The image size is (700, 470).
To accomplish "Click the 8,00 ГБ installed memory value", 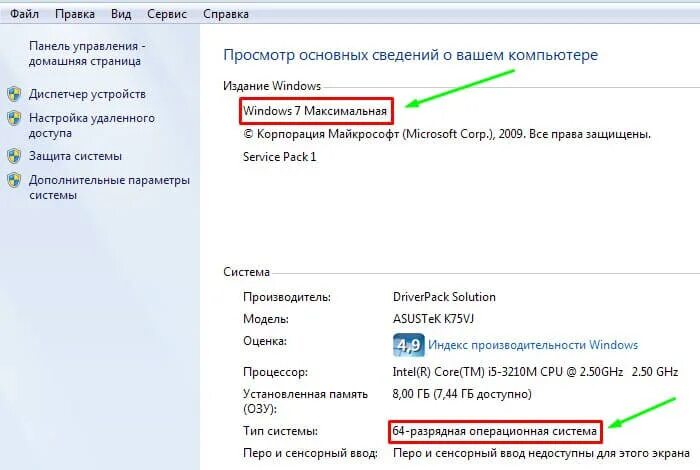I will pyautogui.click(x=462, y=394).
